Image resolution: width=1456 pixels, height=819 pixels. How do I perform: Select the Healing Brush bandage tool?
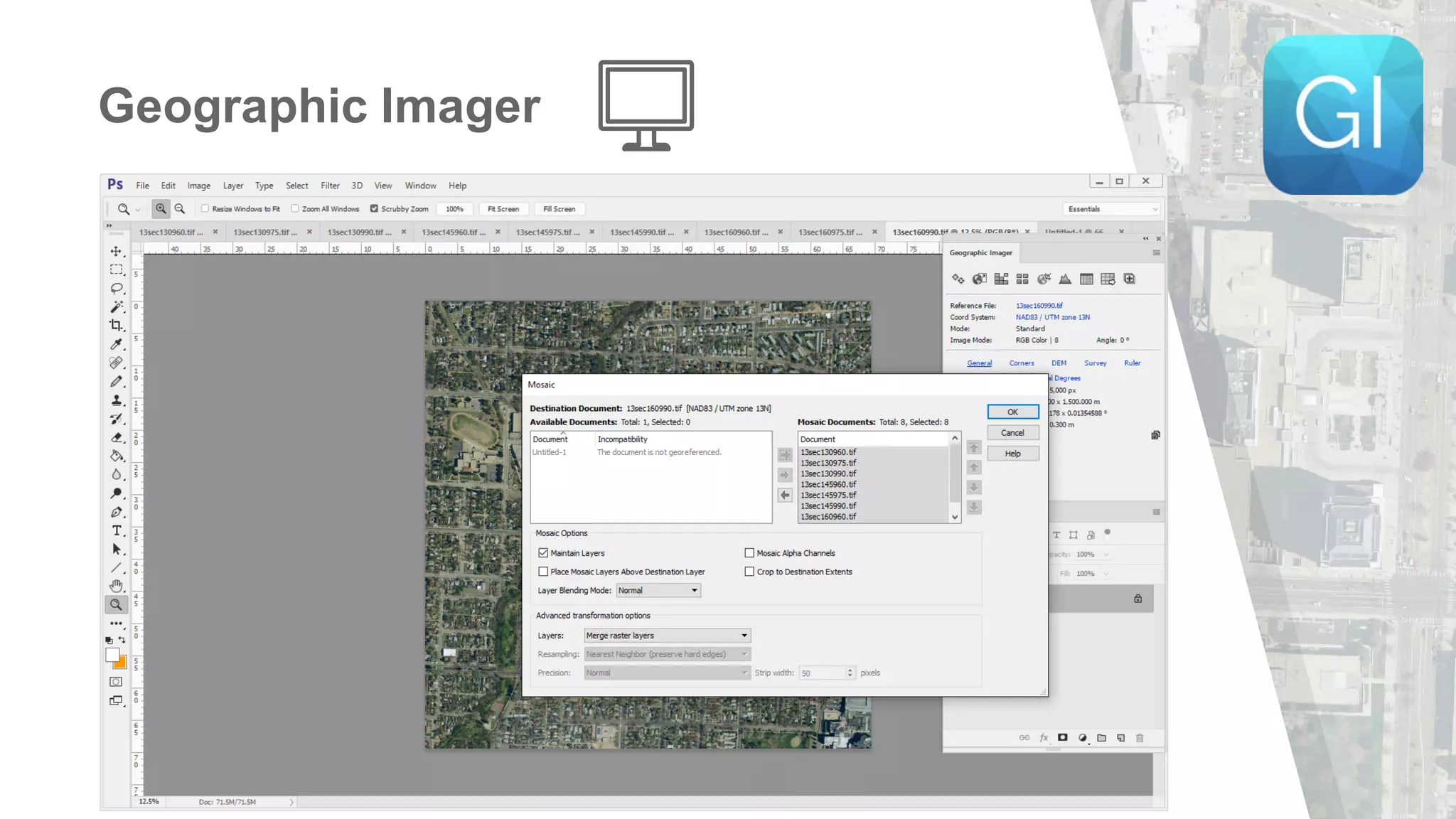point(116,363)
